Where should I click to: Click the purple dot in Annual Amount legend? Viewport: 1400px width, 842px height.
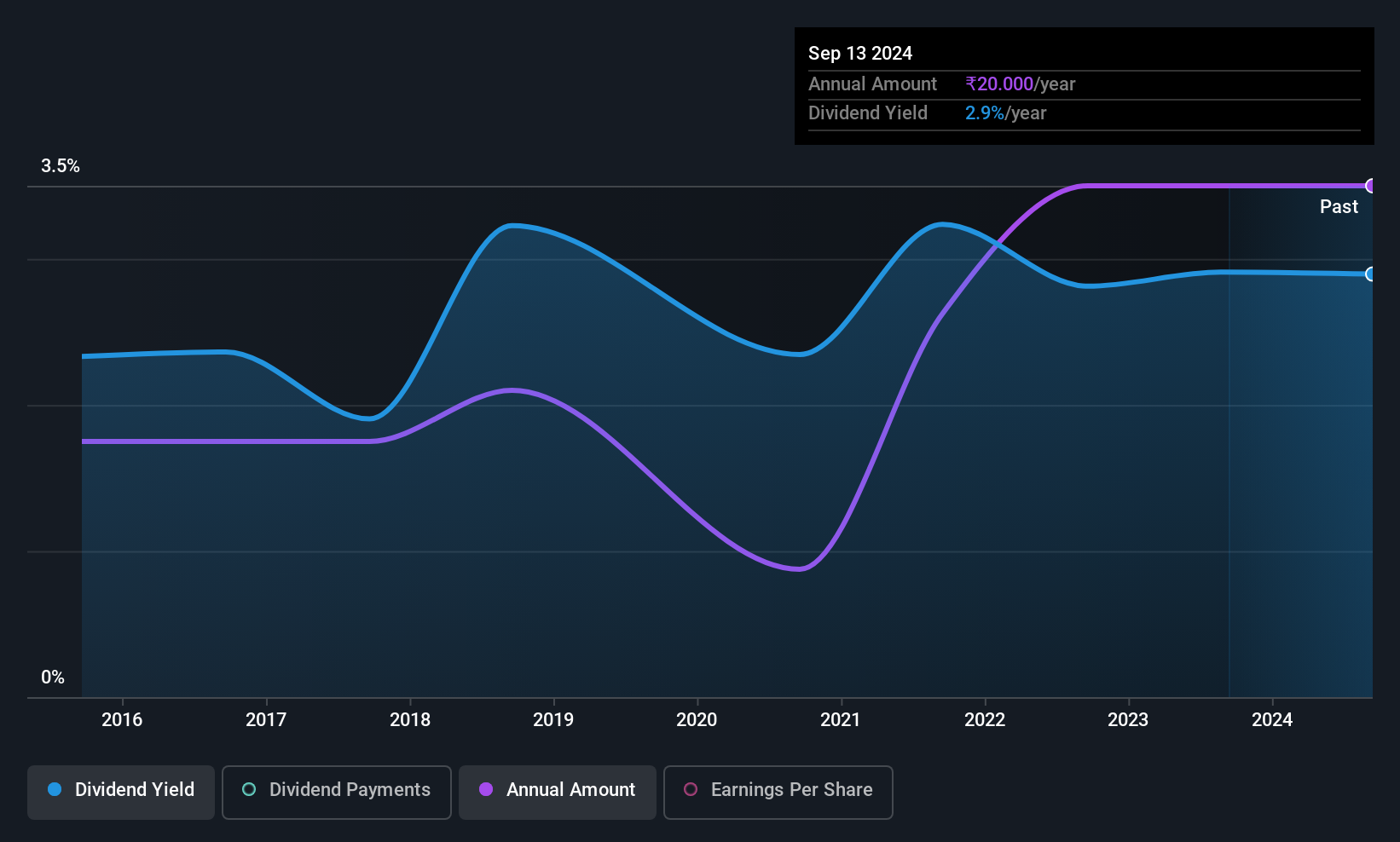[x=486, y=789]
